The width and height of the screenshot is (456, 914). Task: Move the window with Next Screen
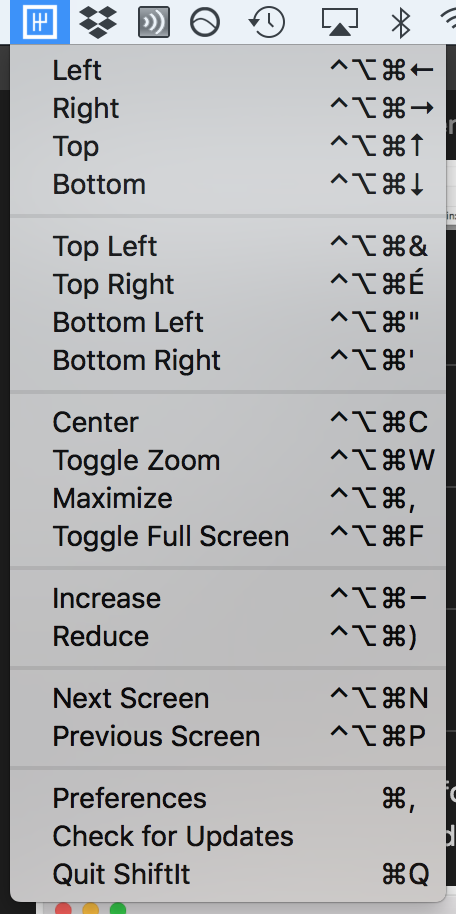(x=228, y=698)
